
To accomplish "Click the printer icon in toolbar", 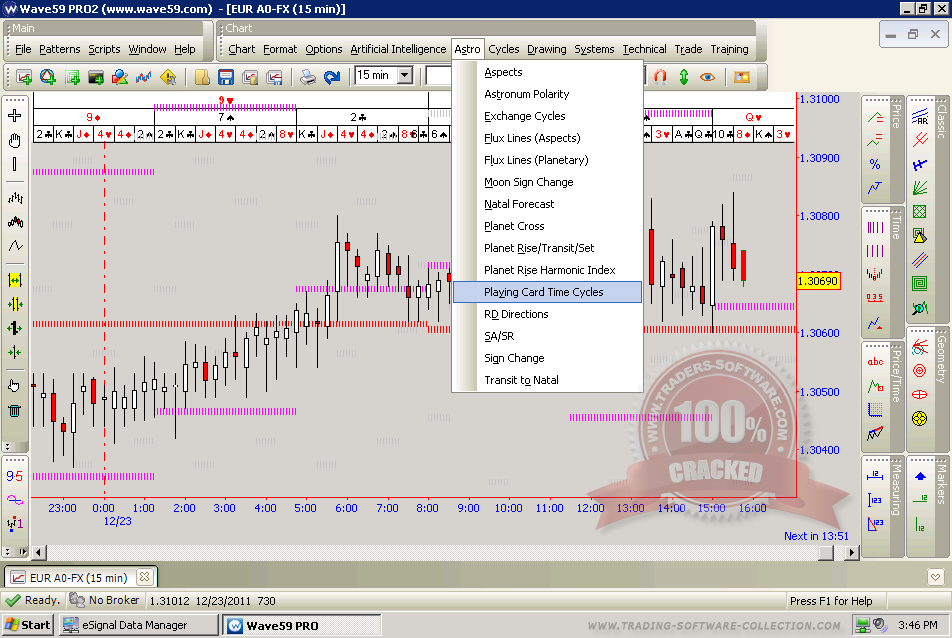I will 308,76.
